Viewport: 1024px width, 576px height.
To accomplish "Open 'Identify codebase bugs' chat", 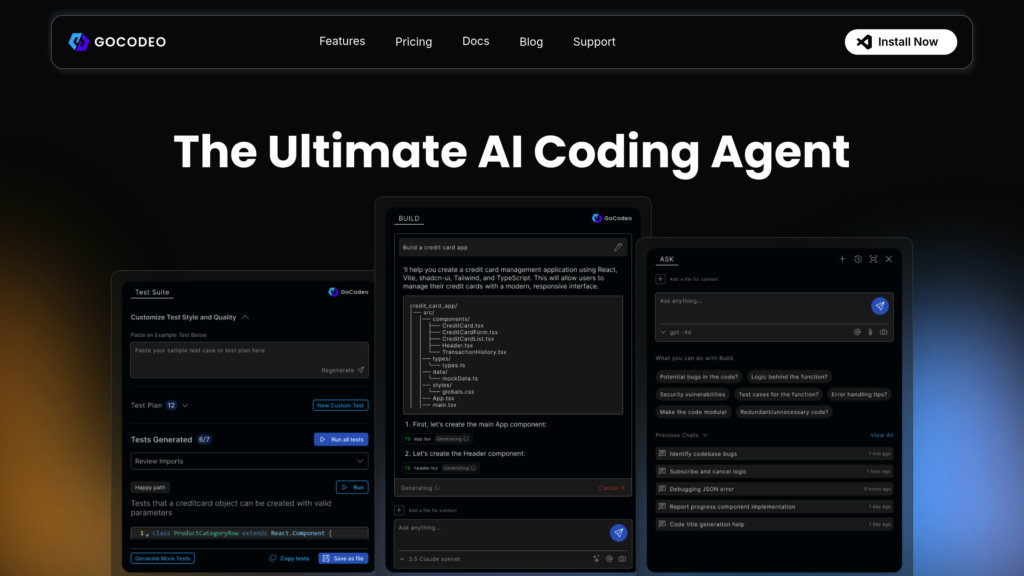I will [x=774, y=454].
